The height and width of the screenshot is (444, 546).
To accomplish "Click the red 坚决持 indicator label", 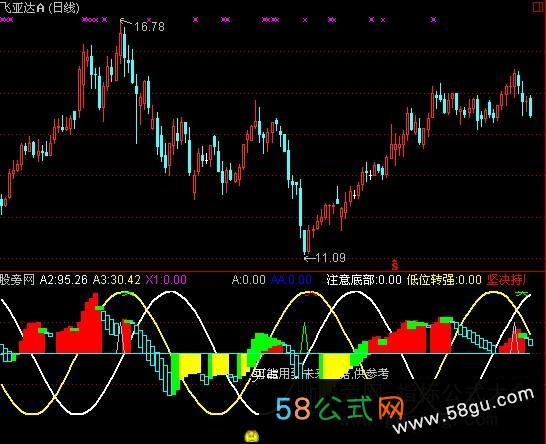I will point(507,280).
